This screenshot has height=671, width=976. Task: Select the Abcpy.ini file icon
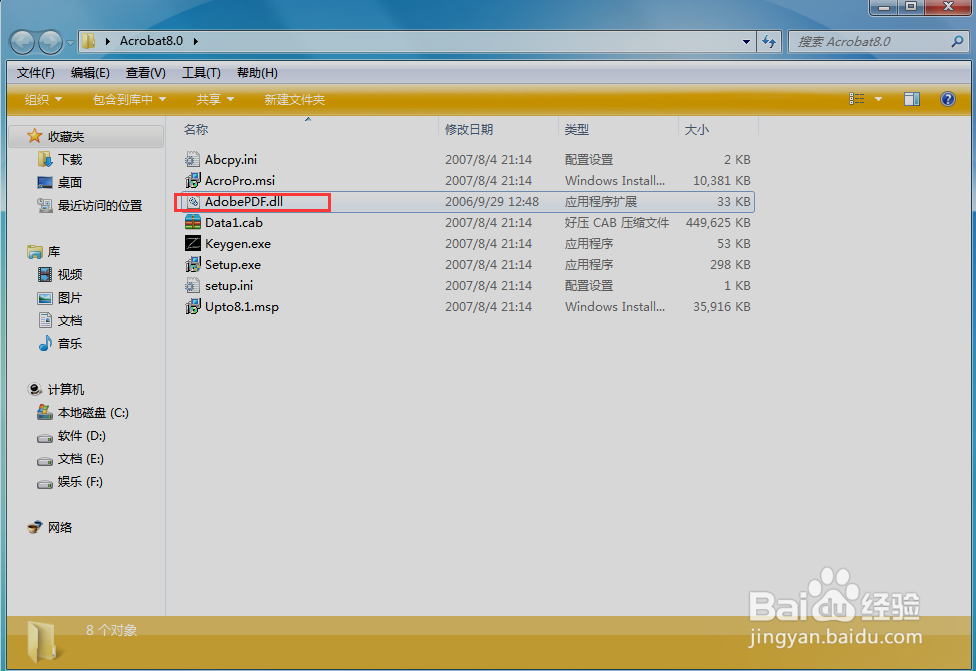point(192,159)
